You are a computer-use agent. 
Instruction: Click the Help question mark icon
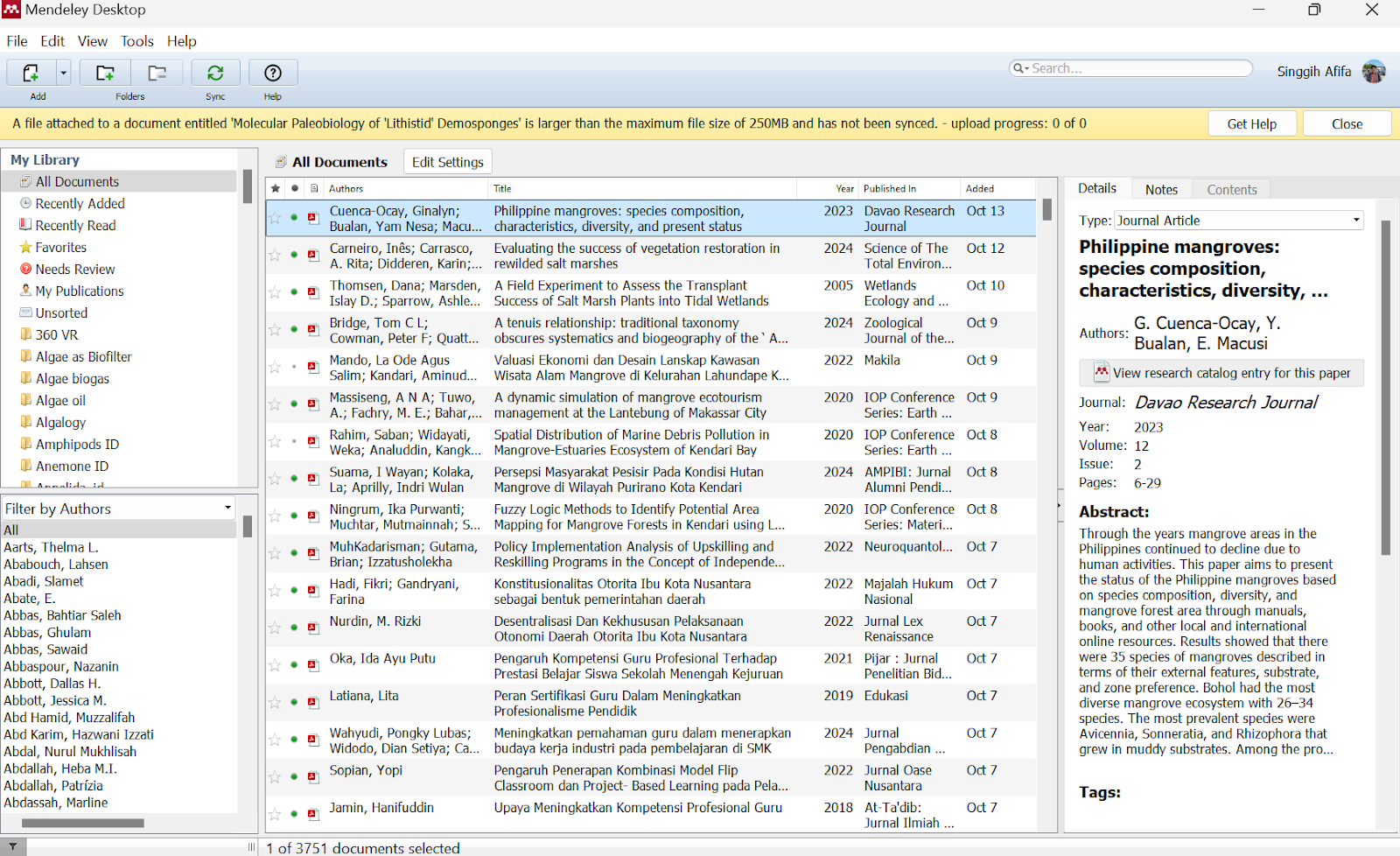click(x=273, y=73)
